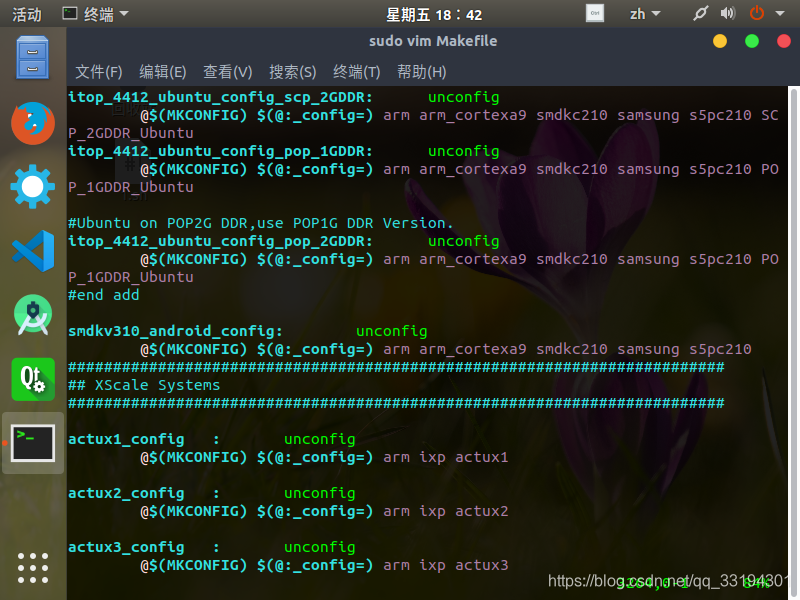
Task: Click the #end add comment line
Action: click(x=104, y=295)
